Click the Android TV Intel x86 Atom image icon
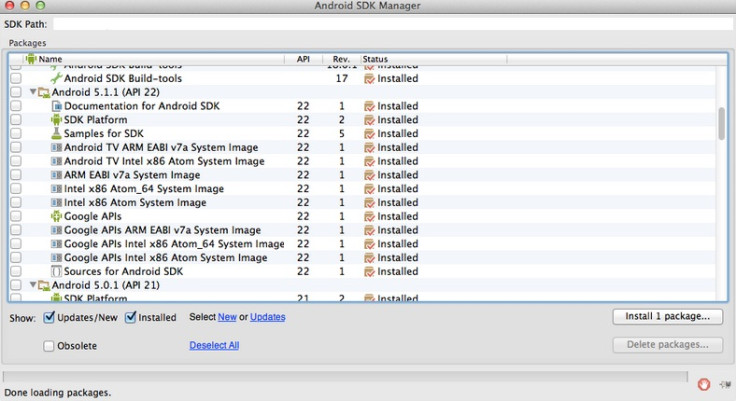736x401 pixels. pos(56,161)
